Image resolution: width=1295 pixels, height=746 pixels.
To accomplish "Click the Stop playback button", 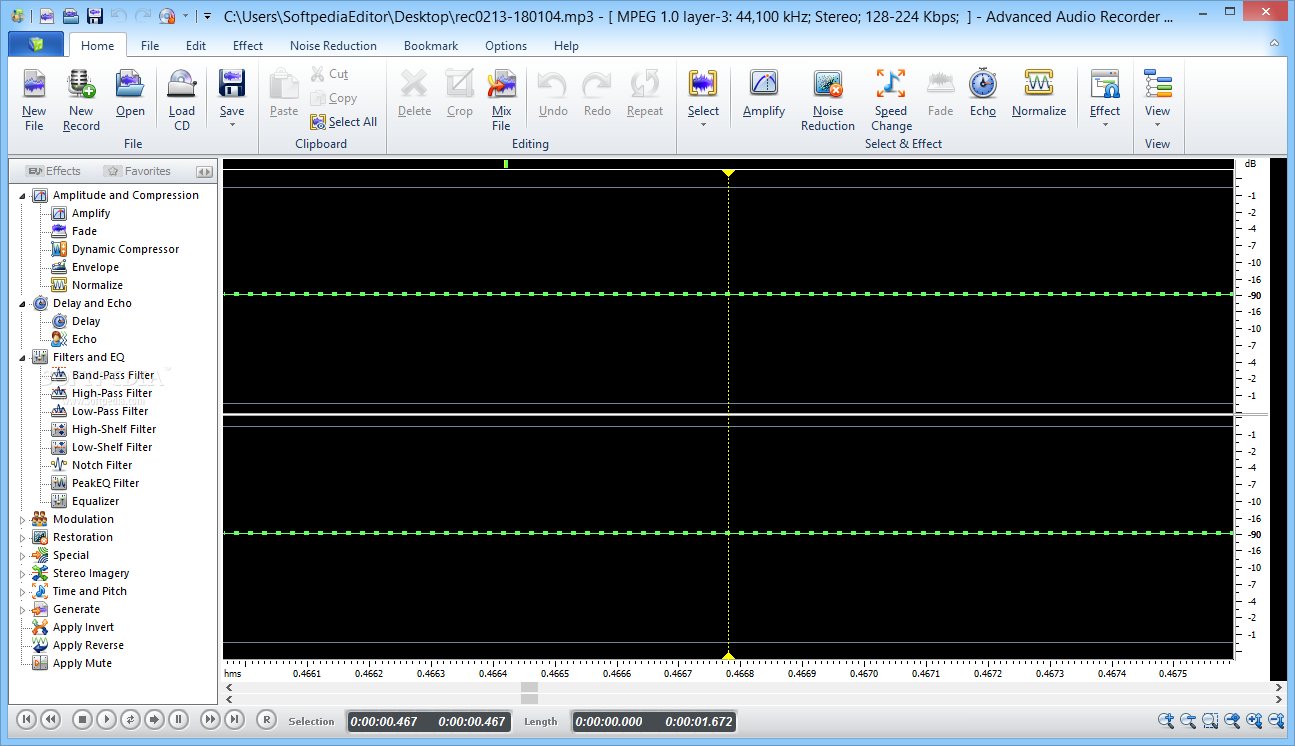I will click(83, 719).
